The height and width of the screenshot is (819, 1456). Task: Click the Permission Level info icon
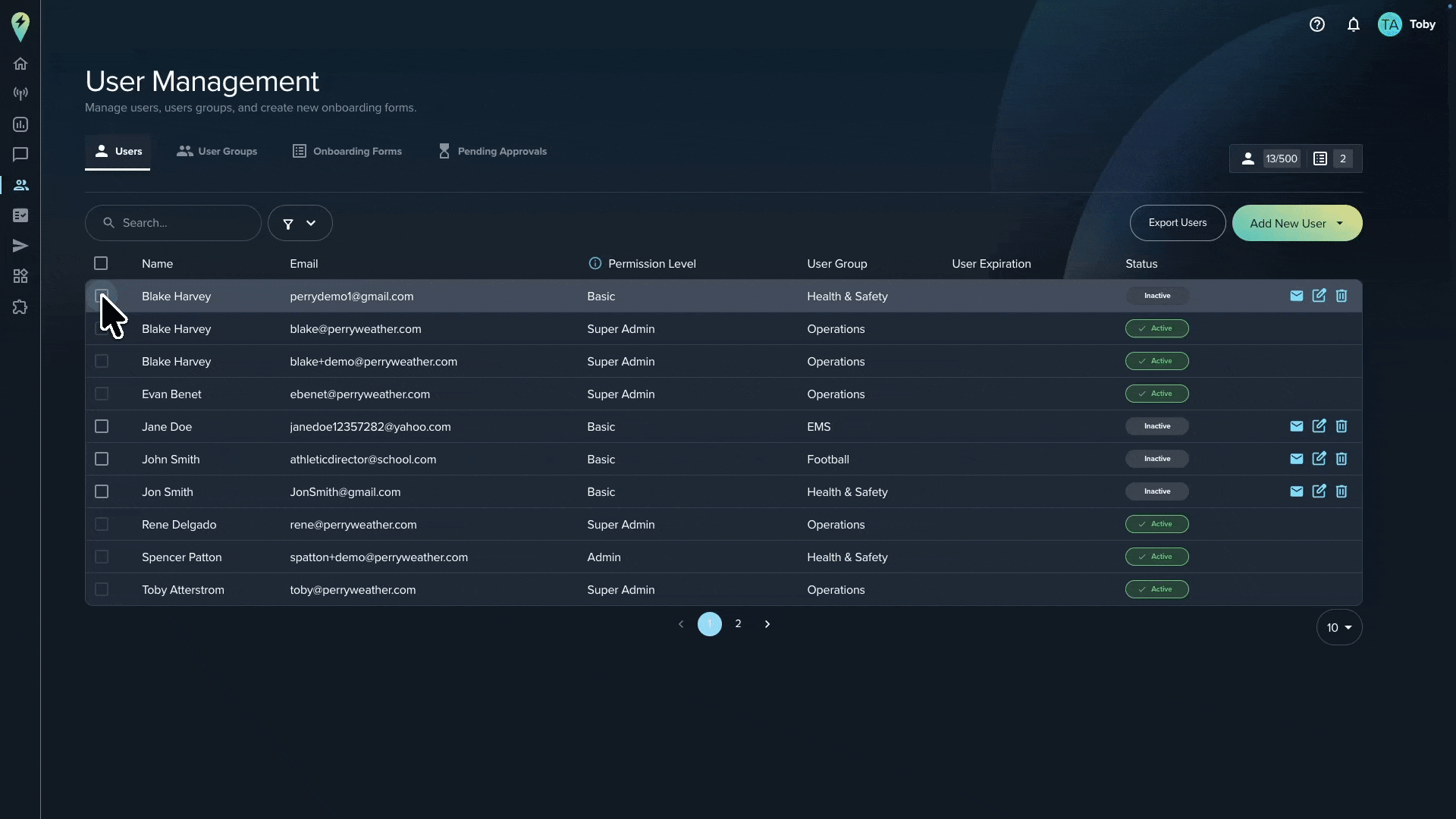(x=595, y=263)
